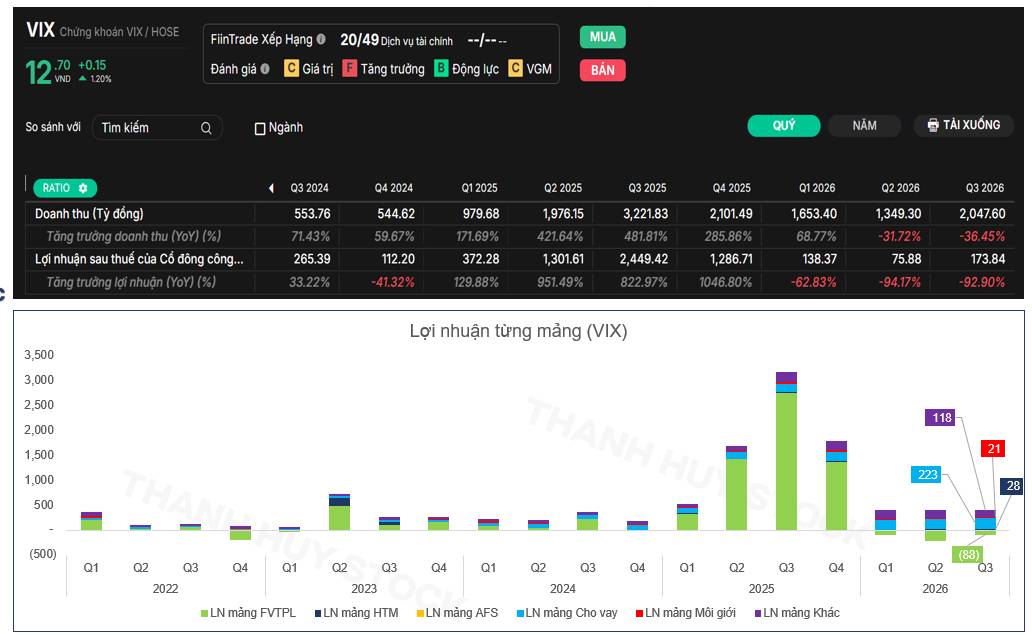Click the green MUA buy button
Viewport: 1032px width, 635px height.
602,37
